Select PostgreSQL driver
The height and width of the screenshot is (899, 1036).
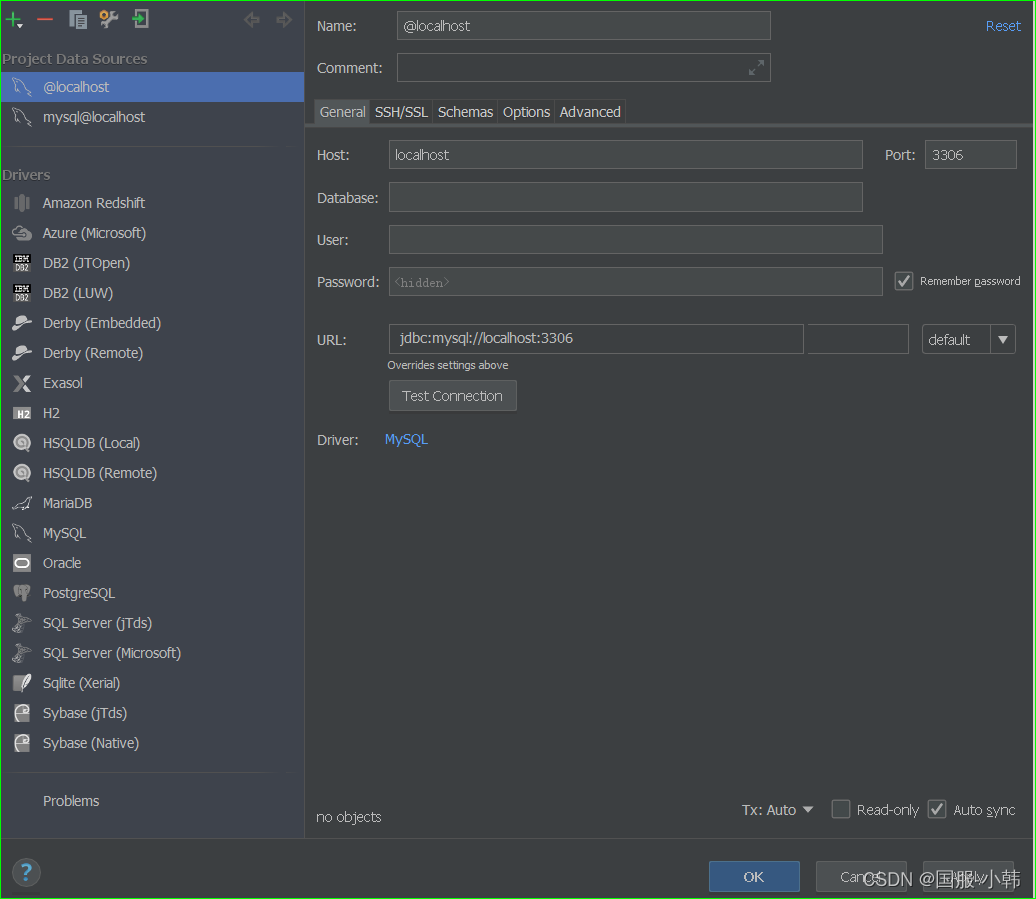(153, 593)
